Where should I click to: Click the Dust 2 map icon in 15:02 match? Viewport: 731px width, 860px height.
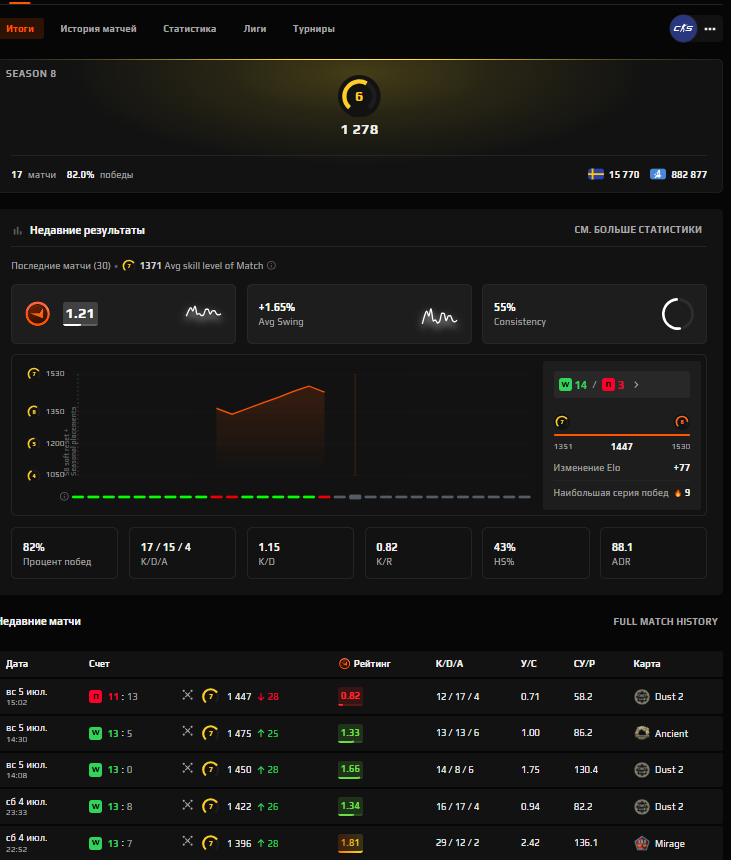pyautogui.click(x=642, y=697)
